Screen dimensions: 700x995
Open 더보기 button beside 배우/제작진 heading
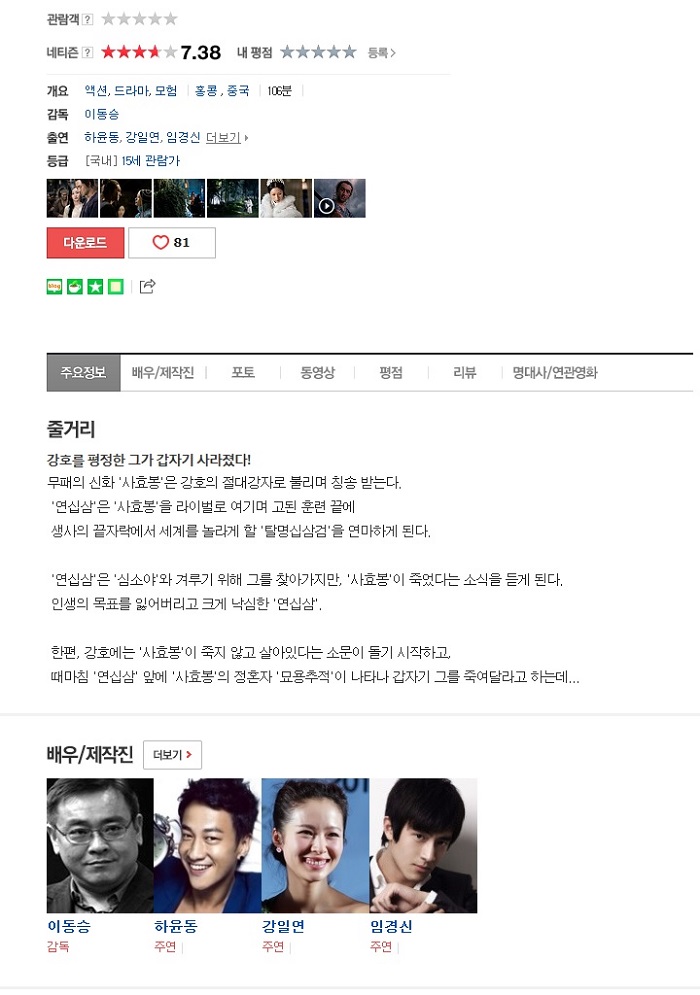173,754
